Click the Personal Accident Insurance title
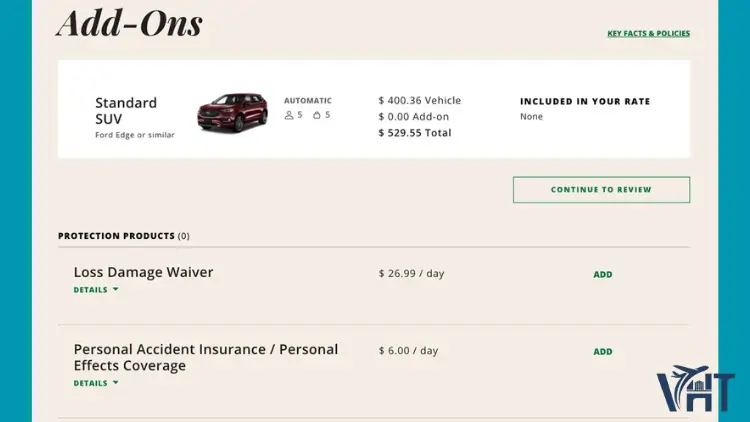The width and height of the screenshot is (750, 422). [x=205, y=357]
